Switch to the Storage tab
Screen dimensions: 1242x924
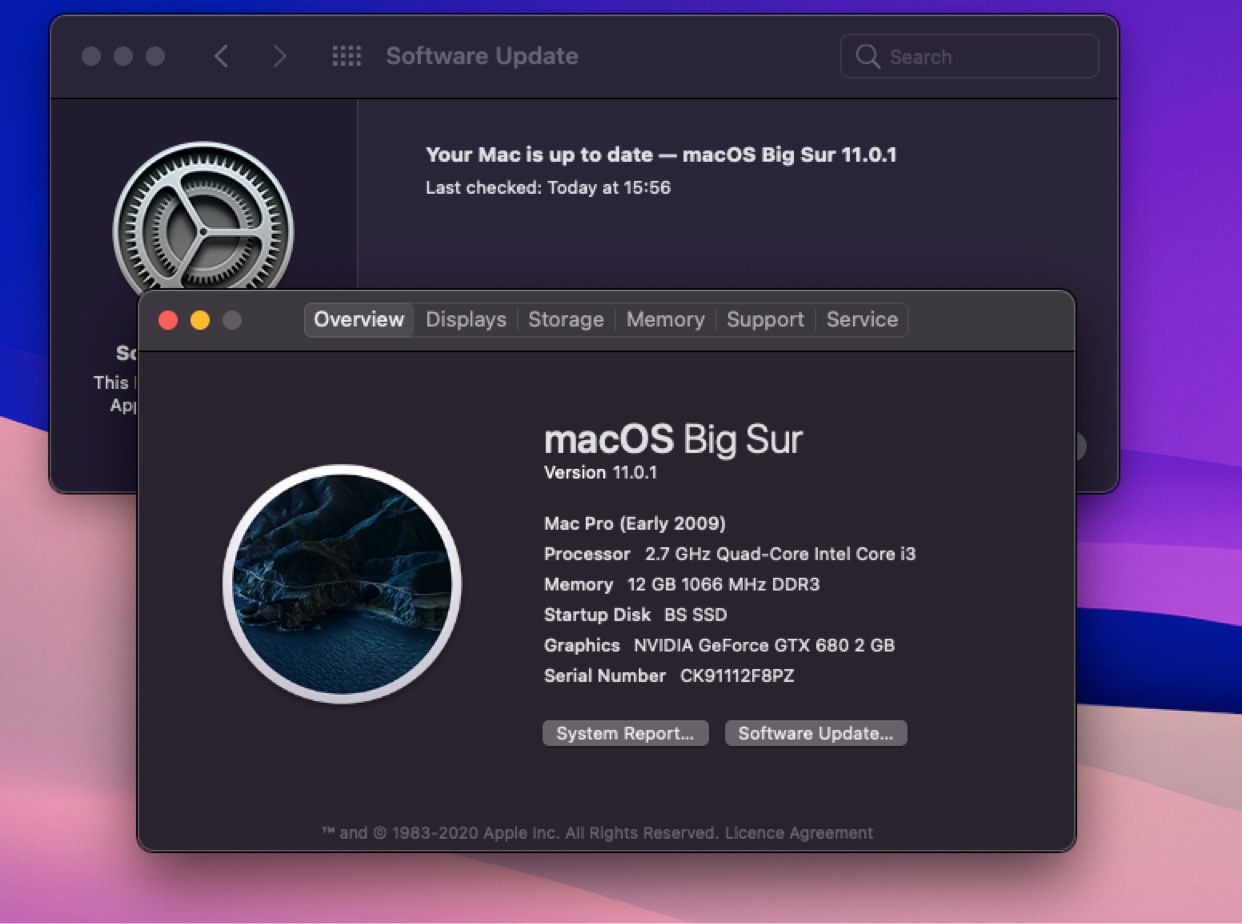point(566,320)
